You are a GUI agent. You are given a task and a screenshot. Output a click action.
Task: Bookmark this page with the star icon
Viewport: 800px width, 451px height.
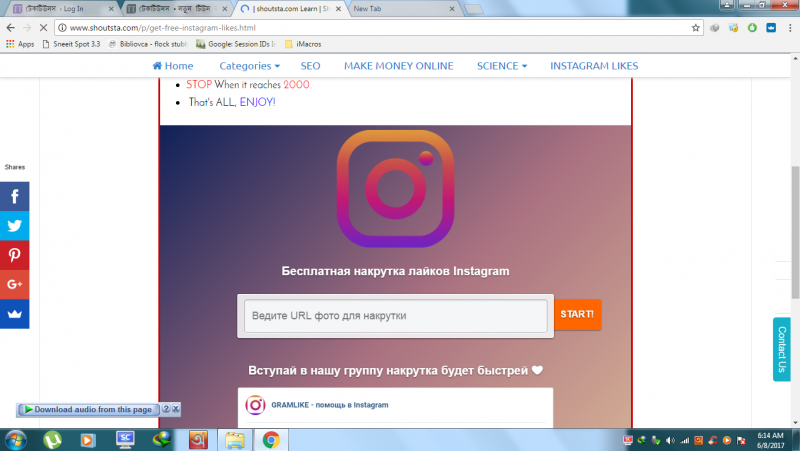pos(695,28)
